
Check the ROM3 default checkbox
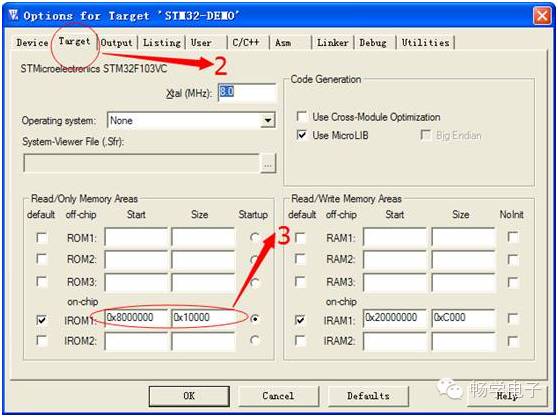[x=42, y=282]
